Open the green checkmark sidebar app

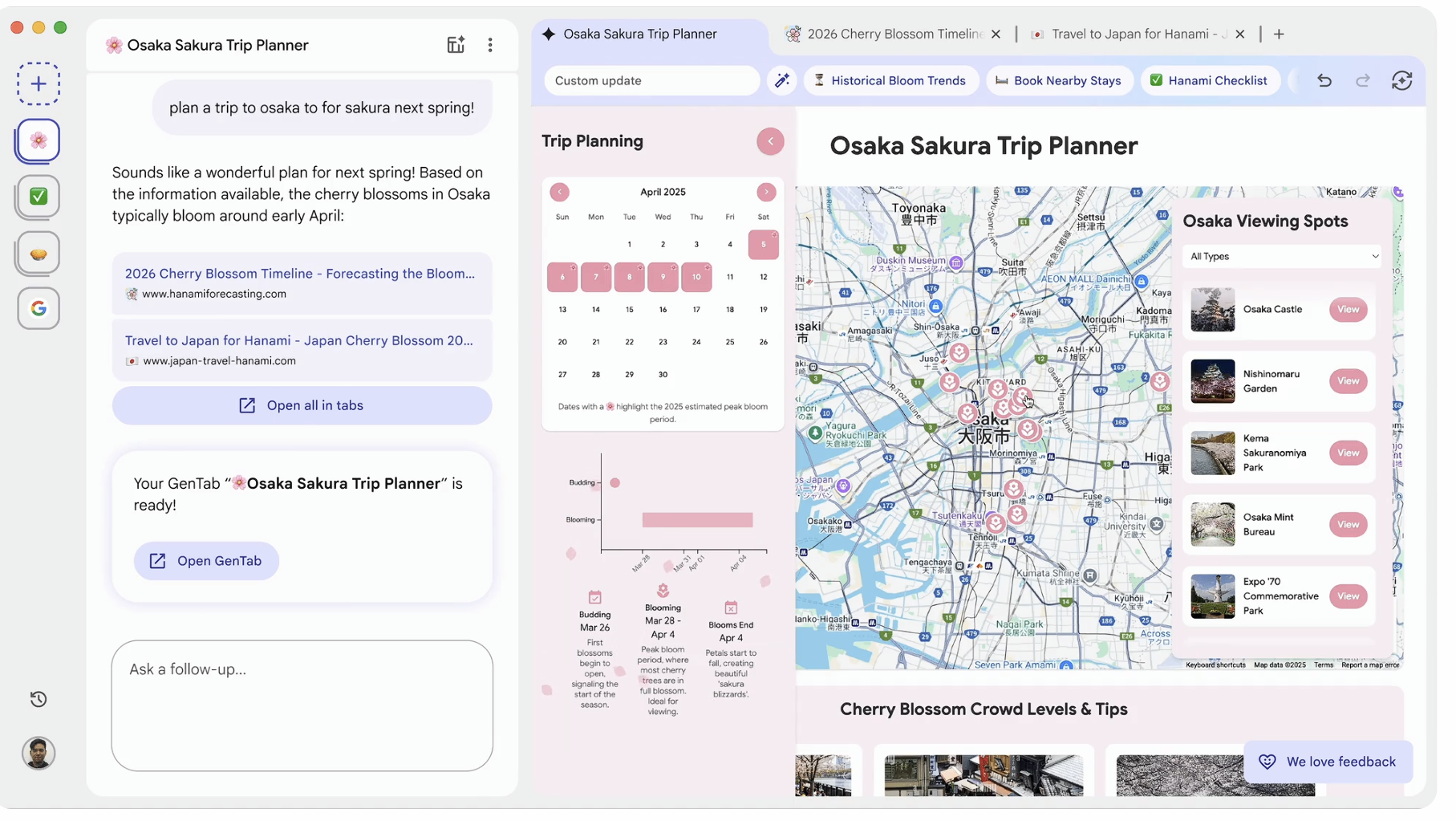(39, 197)
